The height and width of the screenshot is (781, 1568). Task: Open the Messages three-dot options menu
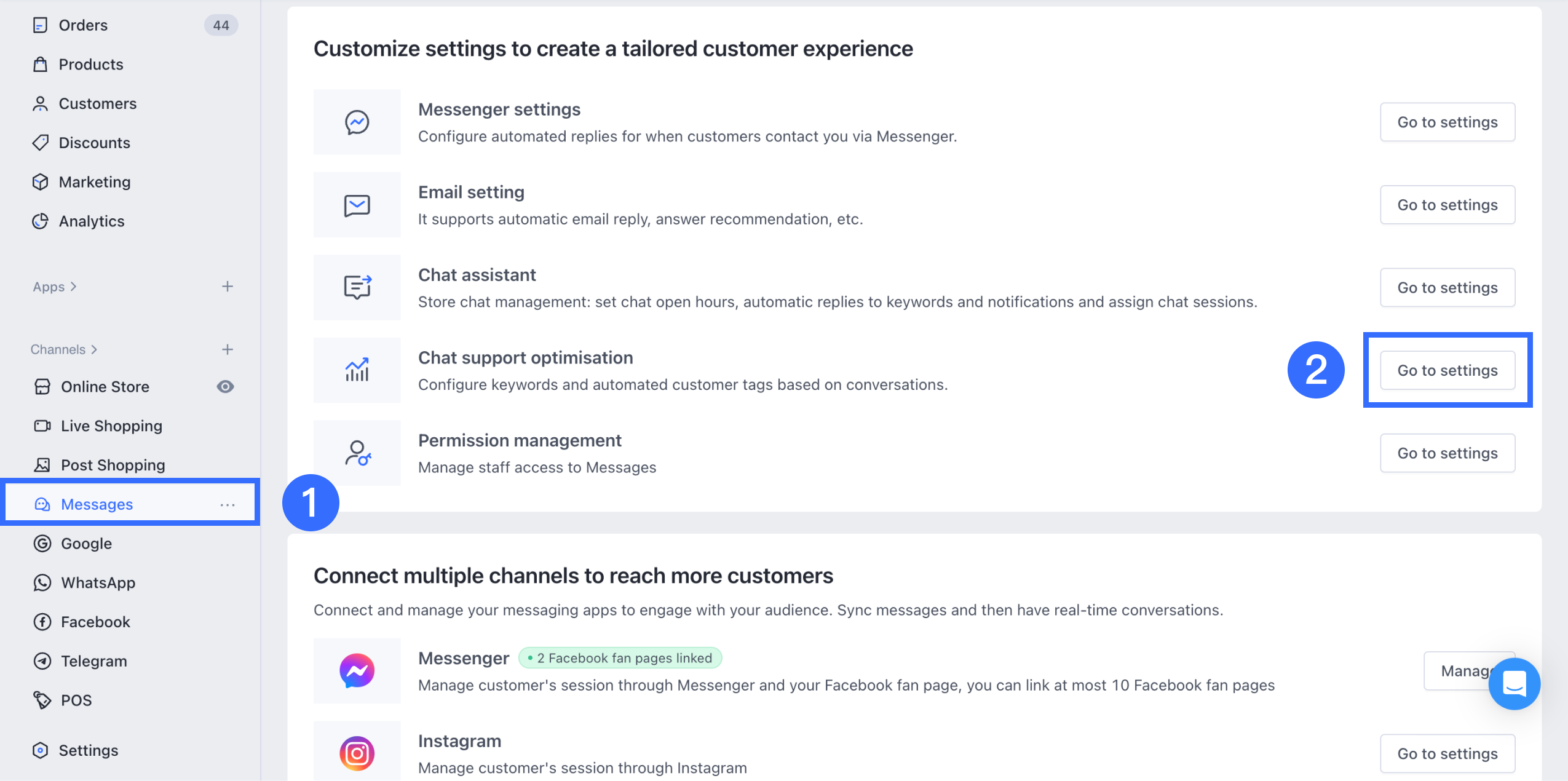pos(228,505)
